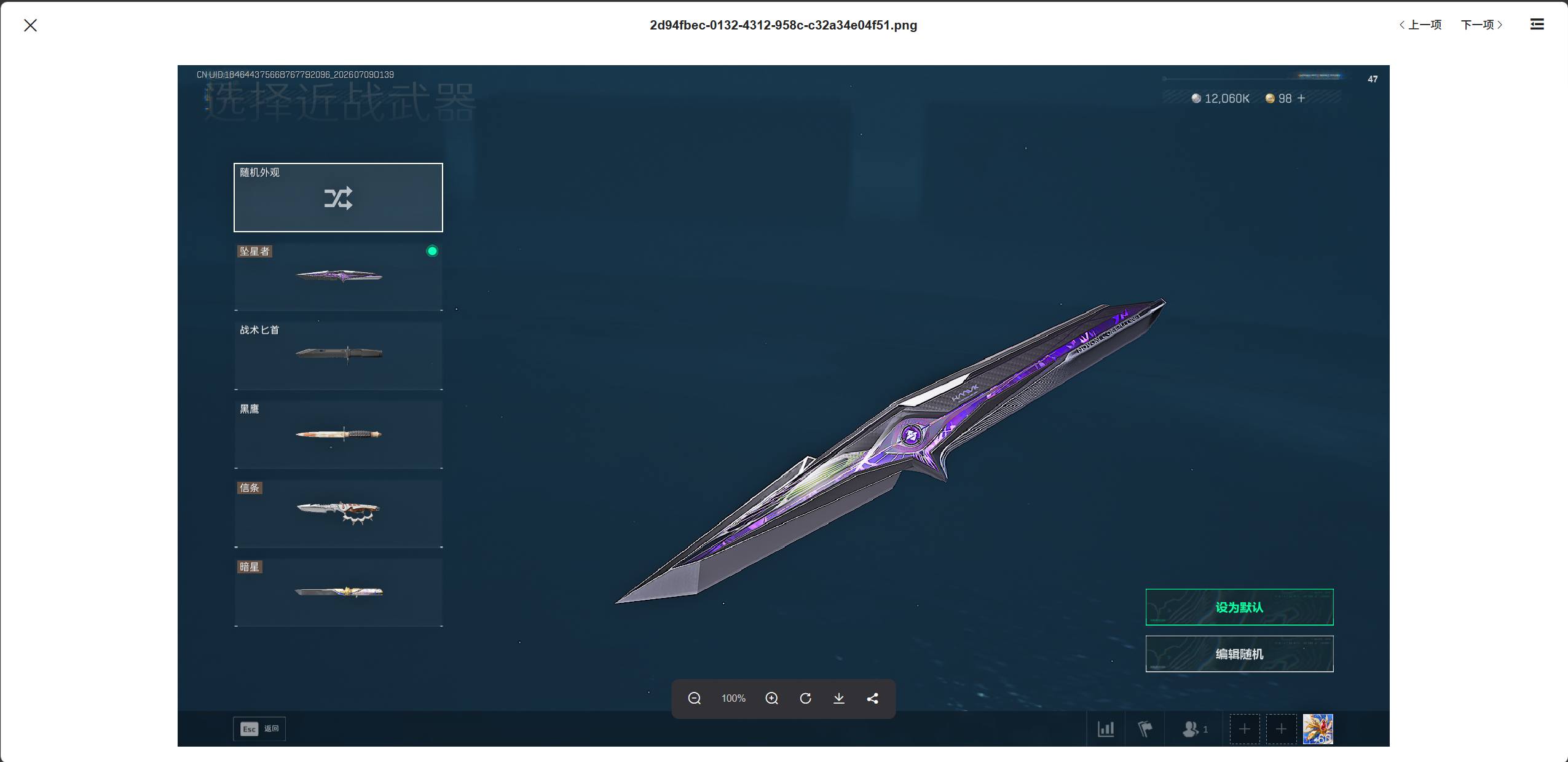Viewport: 1568px width, 762px height.
Task: Select the 暗星 knife skin
Action: [x=338, y=592]
